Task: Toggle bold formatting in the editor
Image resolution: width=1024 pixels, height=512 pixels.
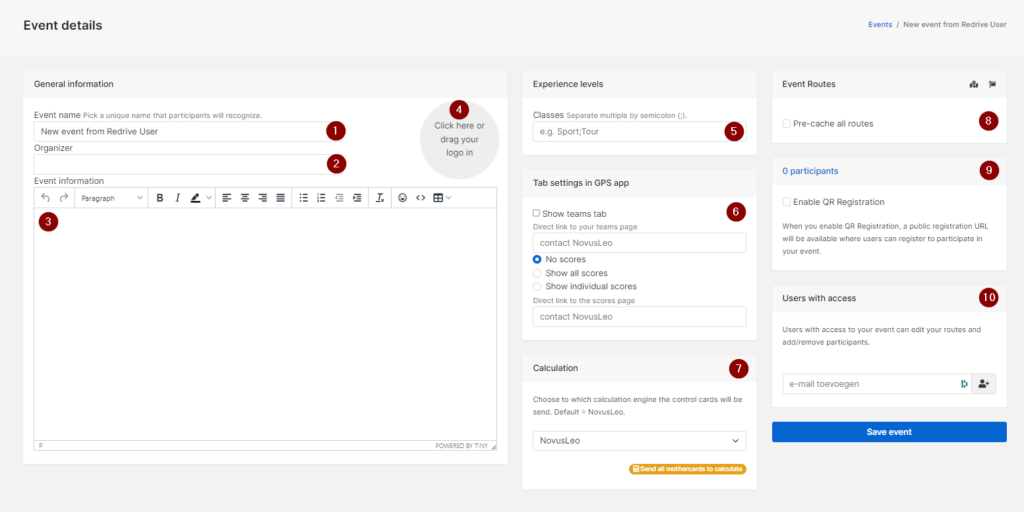Action: 160,198
